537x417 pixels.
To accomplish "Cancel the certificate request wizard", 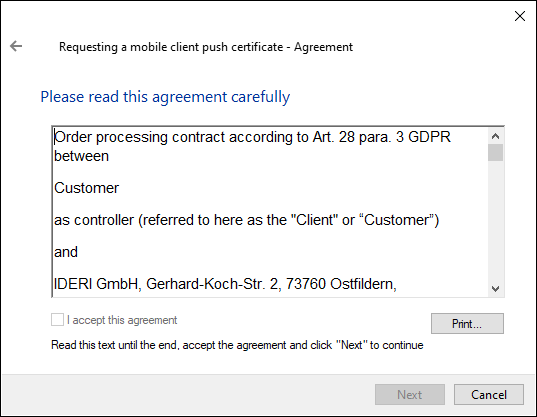I will 489,395.
